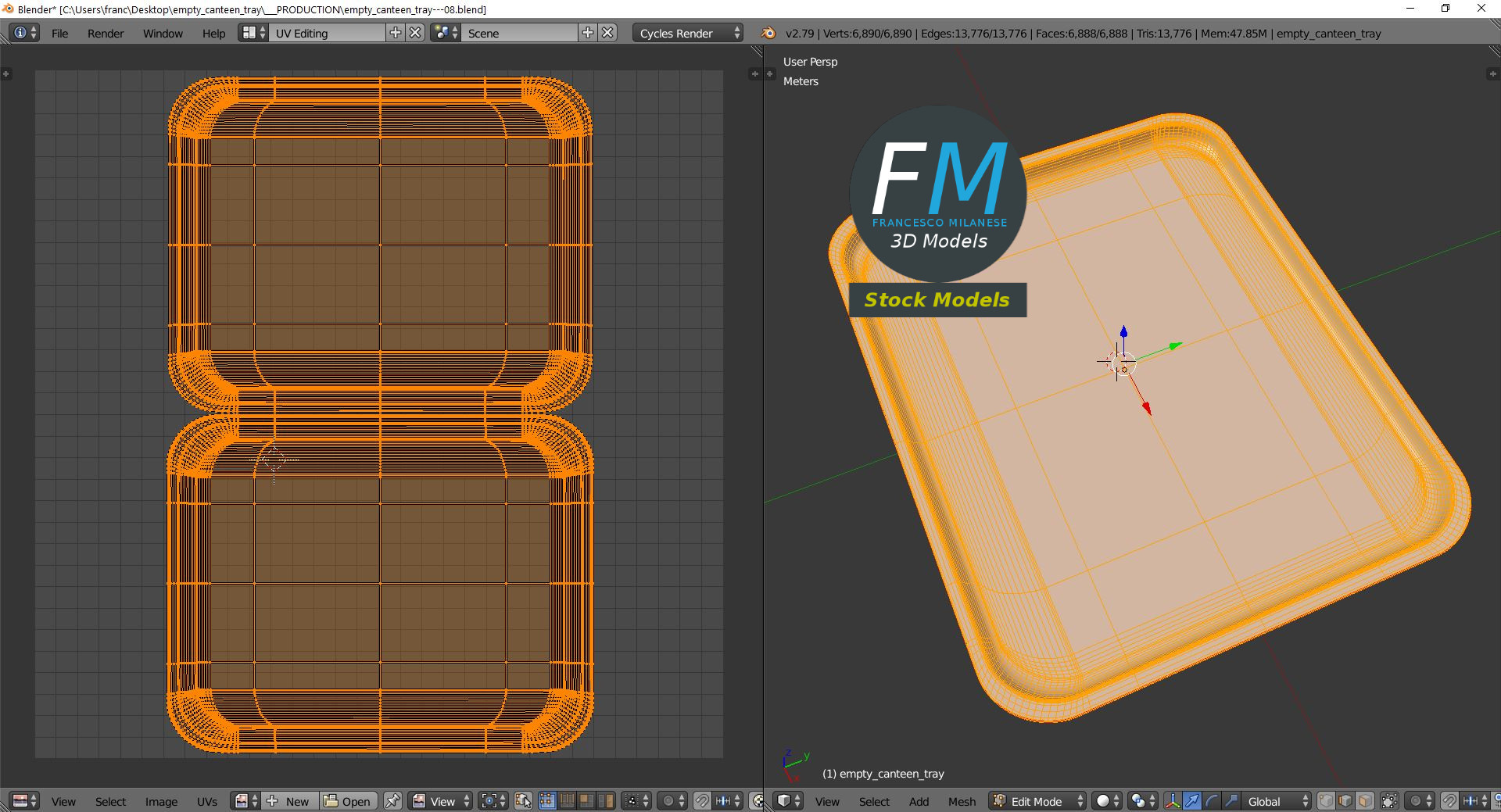Toggle limit selection to visible
Screen dimensions: 1501x812
[1389, 801]
